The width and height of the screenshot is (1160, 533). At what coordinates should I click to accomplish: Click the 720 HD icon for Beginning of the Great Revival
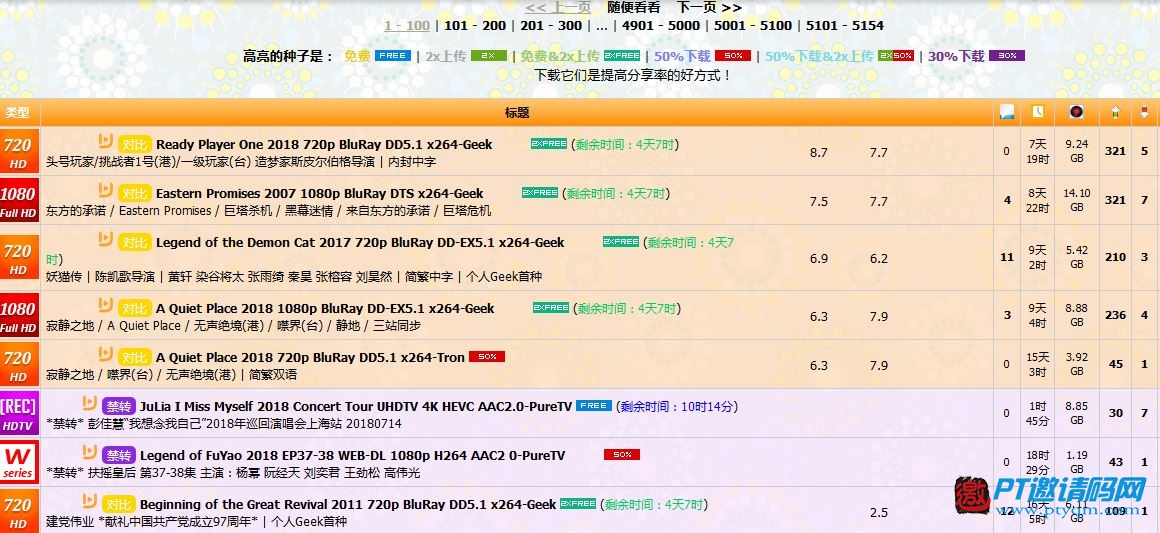tap(19, 511)
